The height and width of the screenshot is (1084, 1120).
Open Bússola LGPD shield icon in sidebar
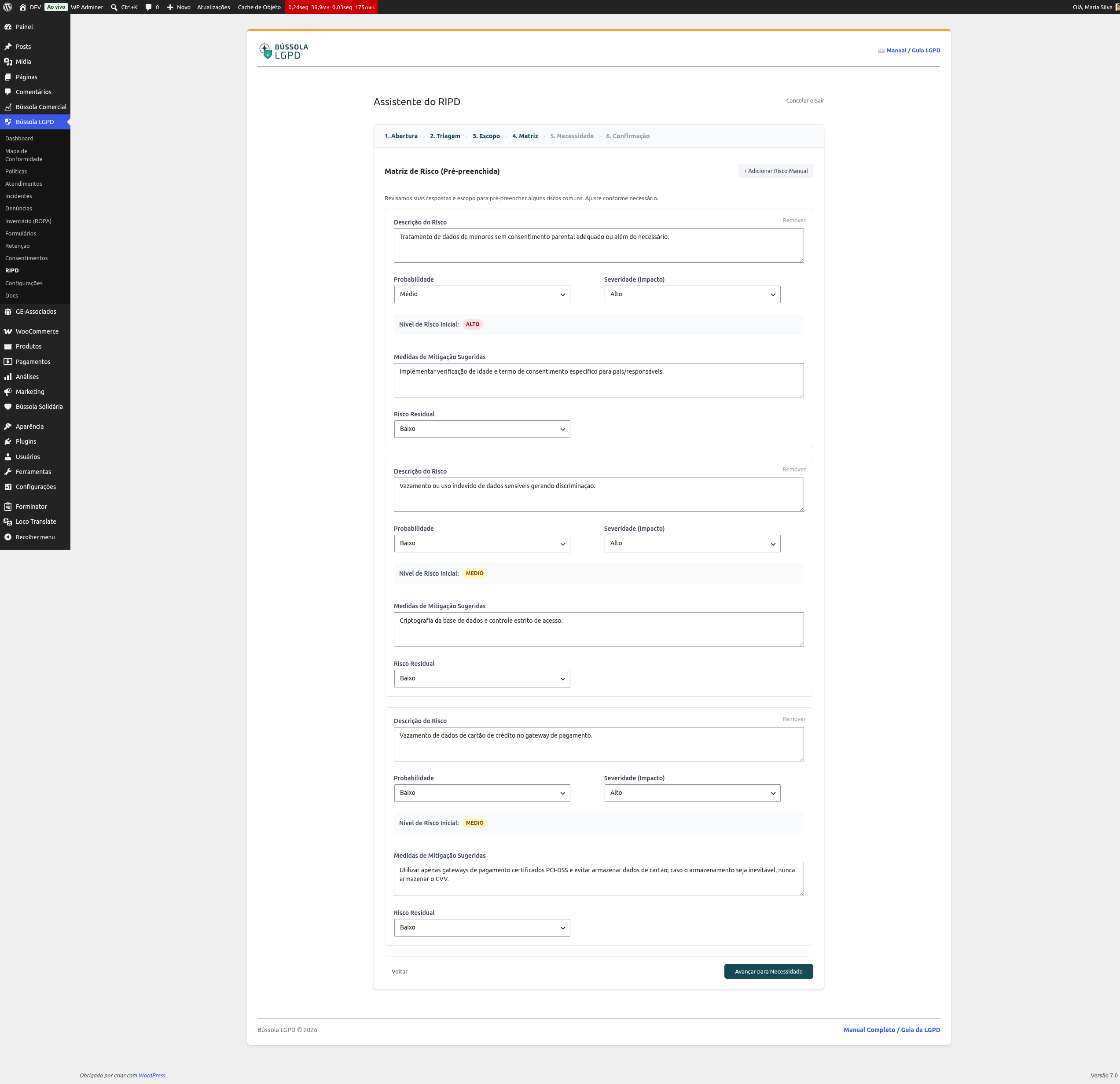[x=8, y=122]
